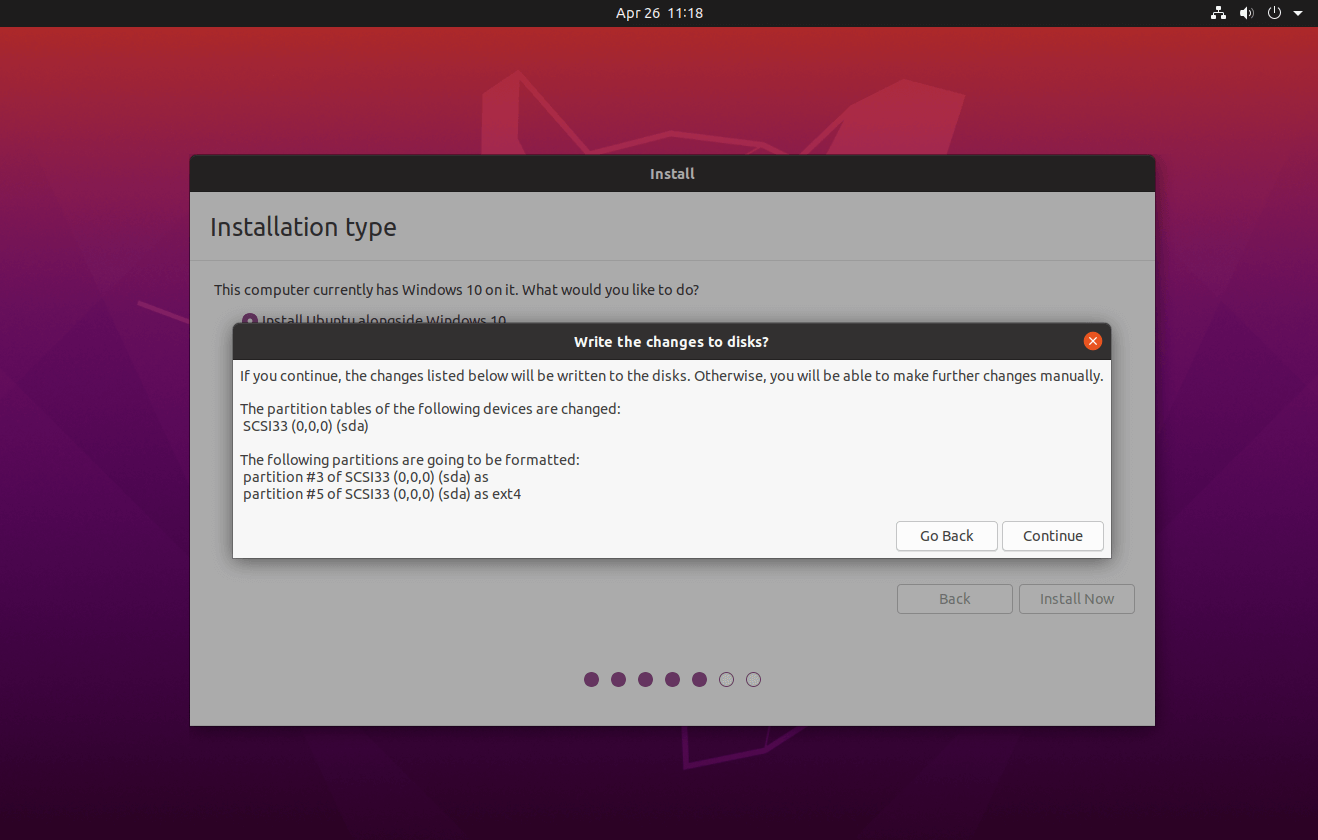Select Install Ubuntu alongside Windows 10 radio

click(250, 320)
